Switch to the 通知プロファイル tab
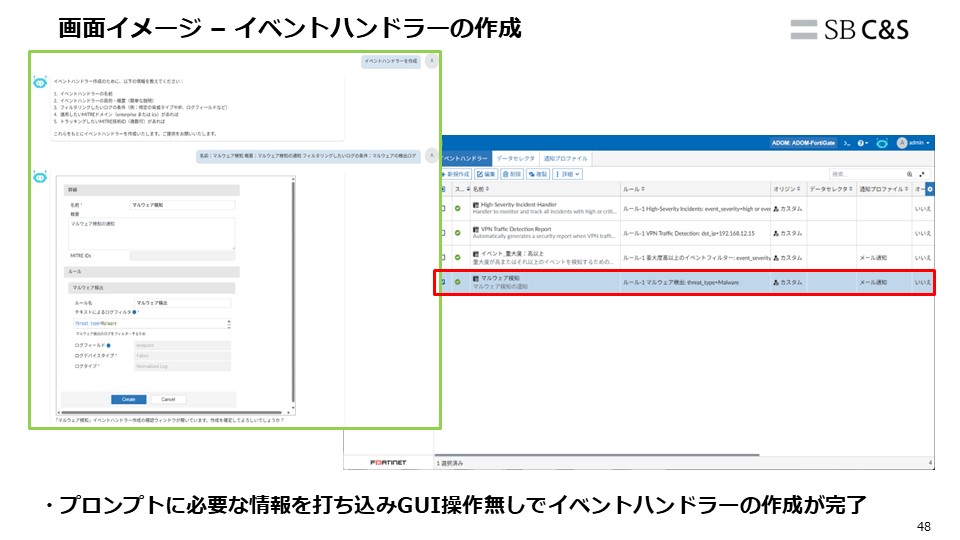This screenshot has width=960, height=540. 566,159
